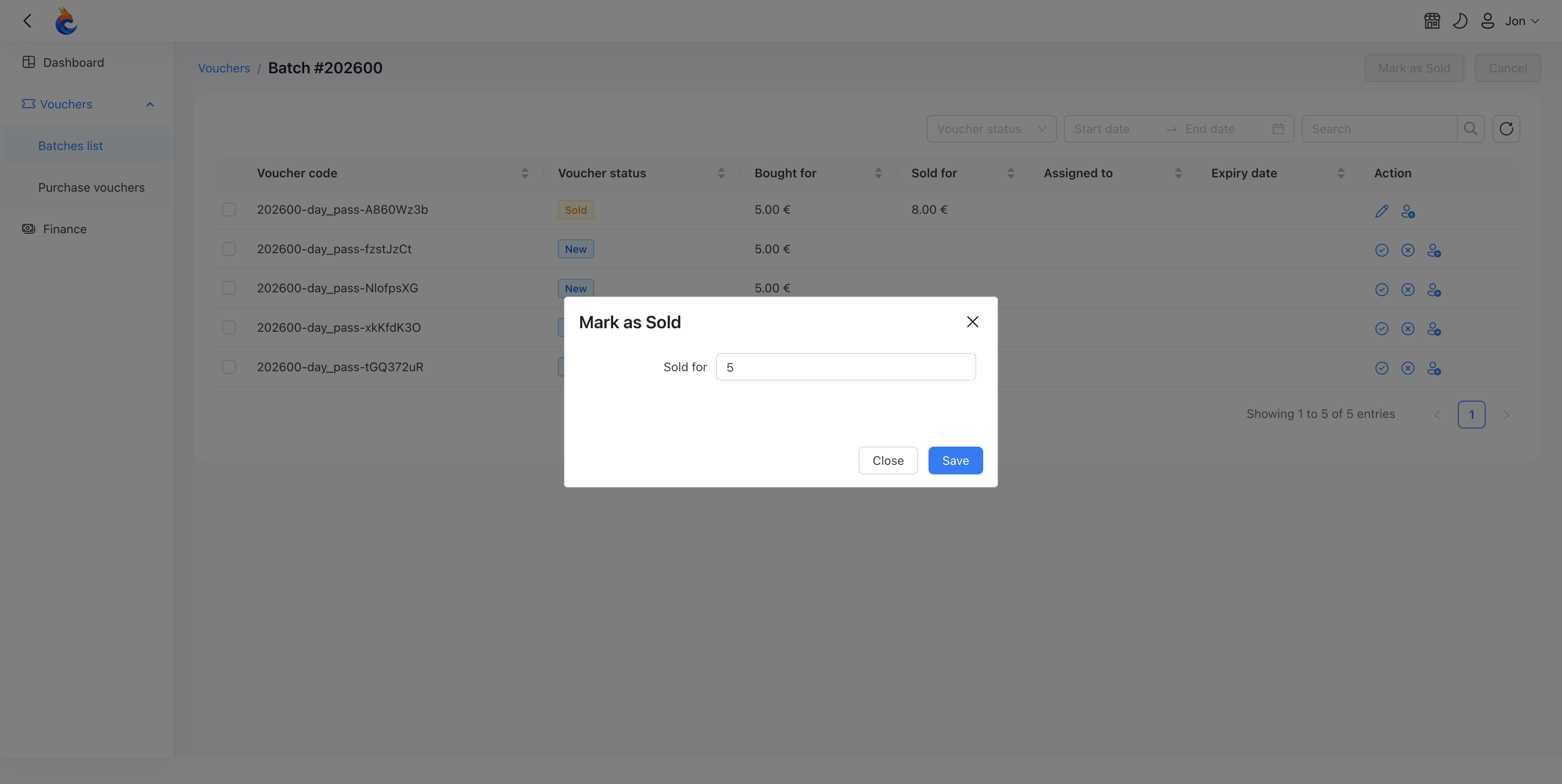This screenshot has width=1562, height=784.
Task: Go back using the back arrow icon
Action: (x=27, y=21)
